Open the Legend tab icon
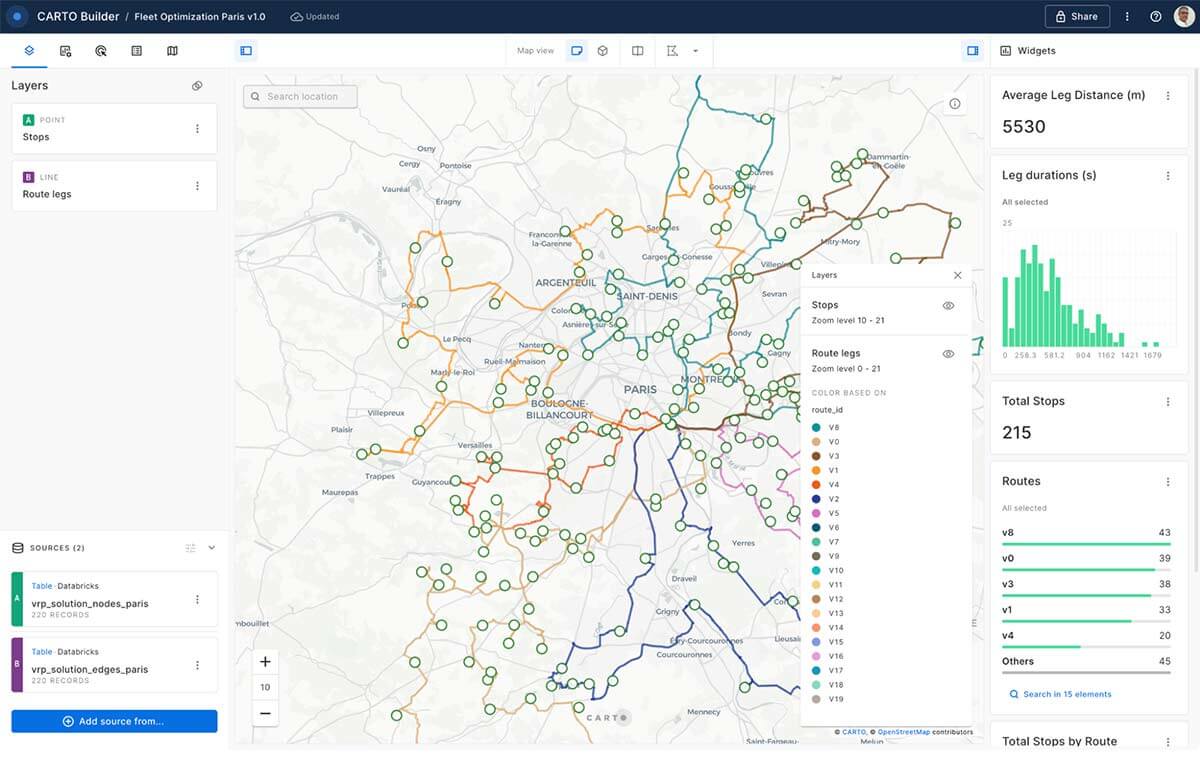1200x772 pixels. tap(137, 51)
